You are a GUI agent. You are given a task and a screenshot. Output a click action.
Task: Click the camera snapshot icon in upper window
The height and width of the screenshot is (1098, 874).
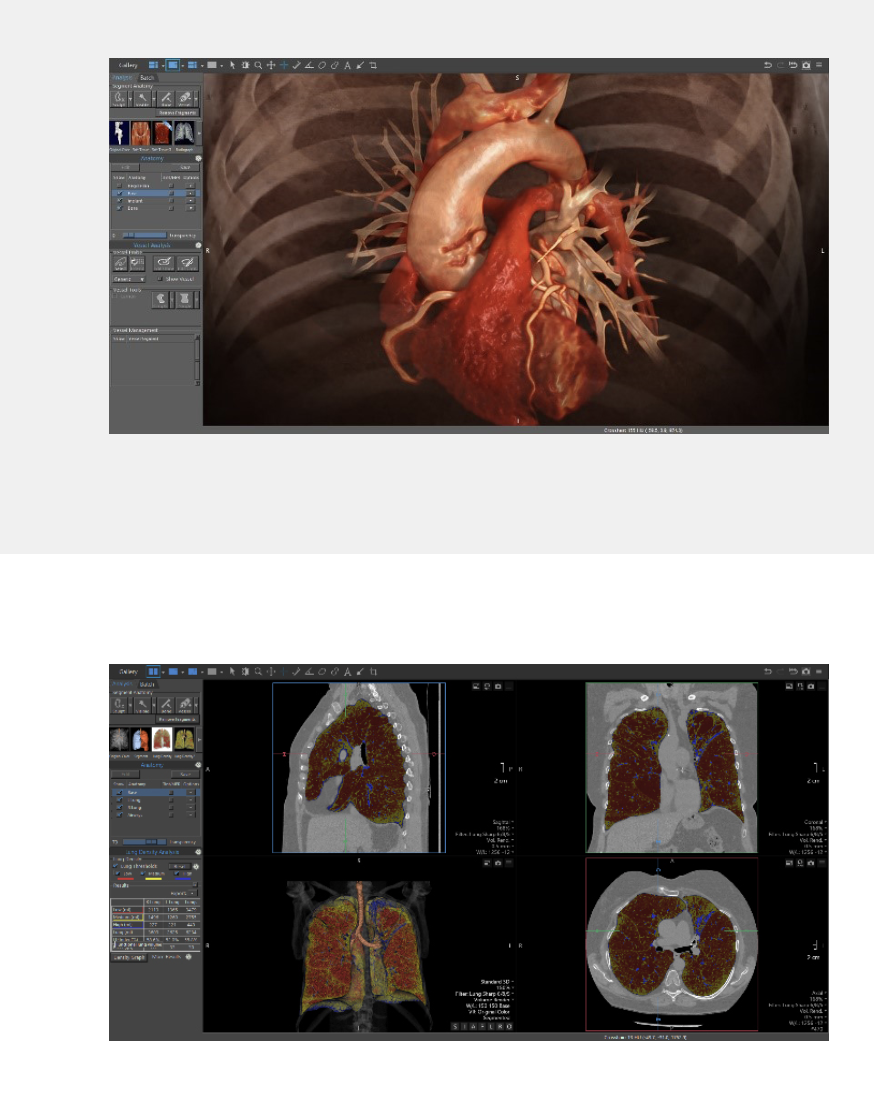tap(805, 65)
